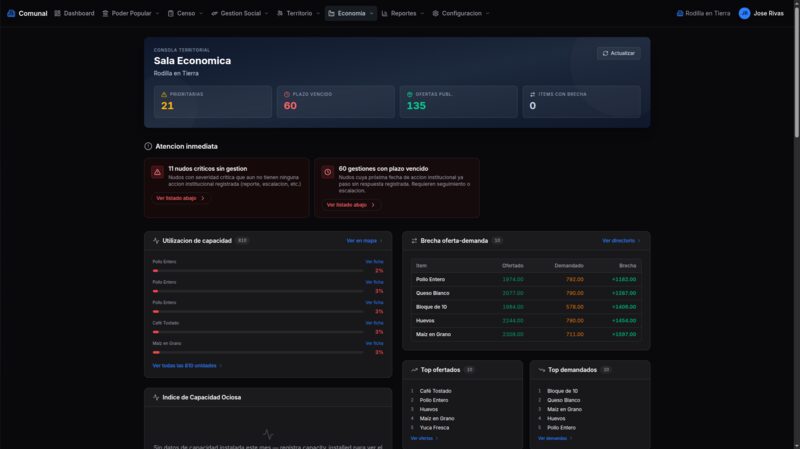The width and height of the screenshot is (800, 449).
Task: Open the Ver directorio link
Action: click(621, 241)
